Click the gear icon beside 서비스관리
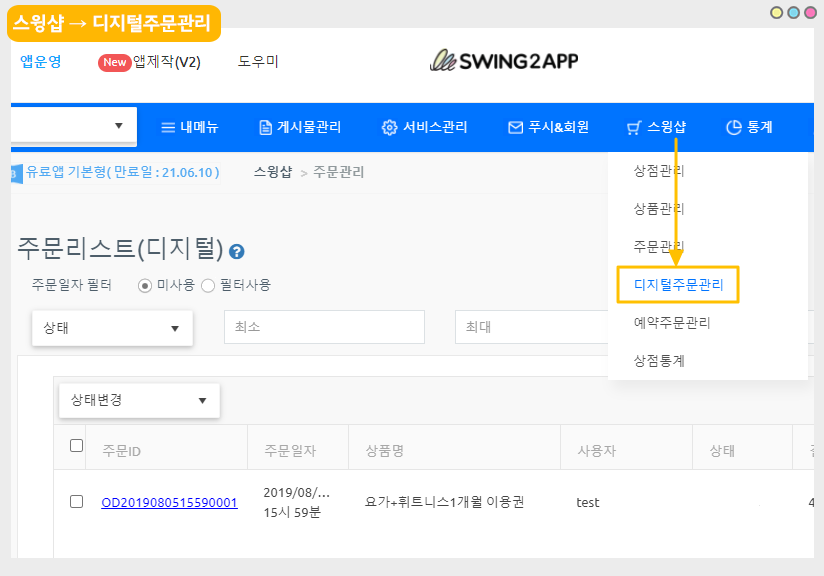The image size is (824, 576). (390, 127)
